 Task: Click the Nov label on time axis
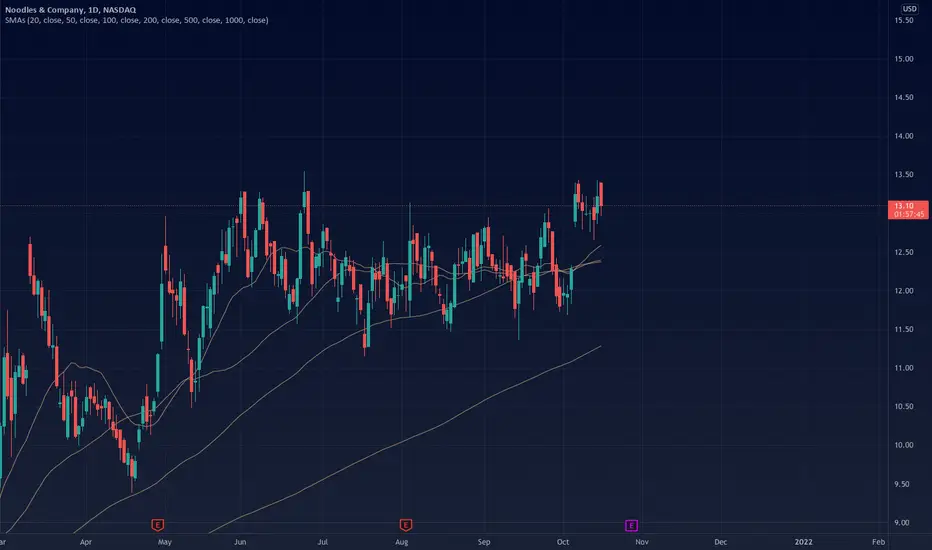pyautogui.click(x=642, y=542)
